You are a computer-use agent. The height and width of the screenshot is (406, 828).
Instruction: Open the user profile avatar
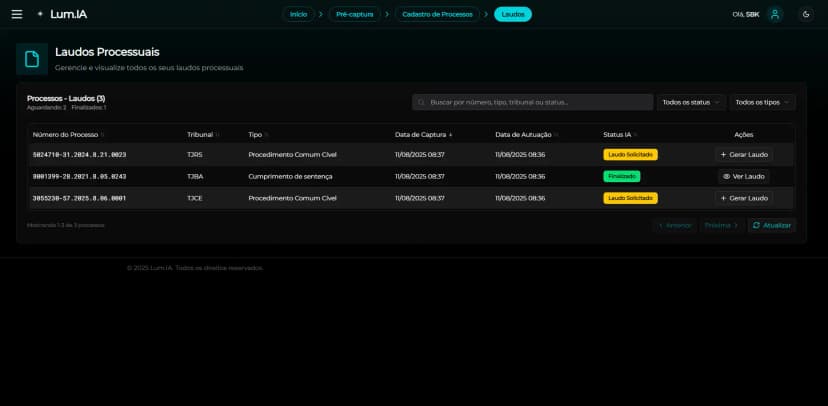[x=775, y=14]
